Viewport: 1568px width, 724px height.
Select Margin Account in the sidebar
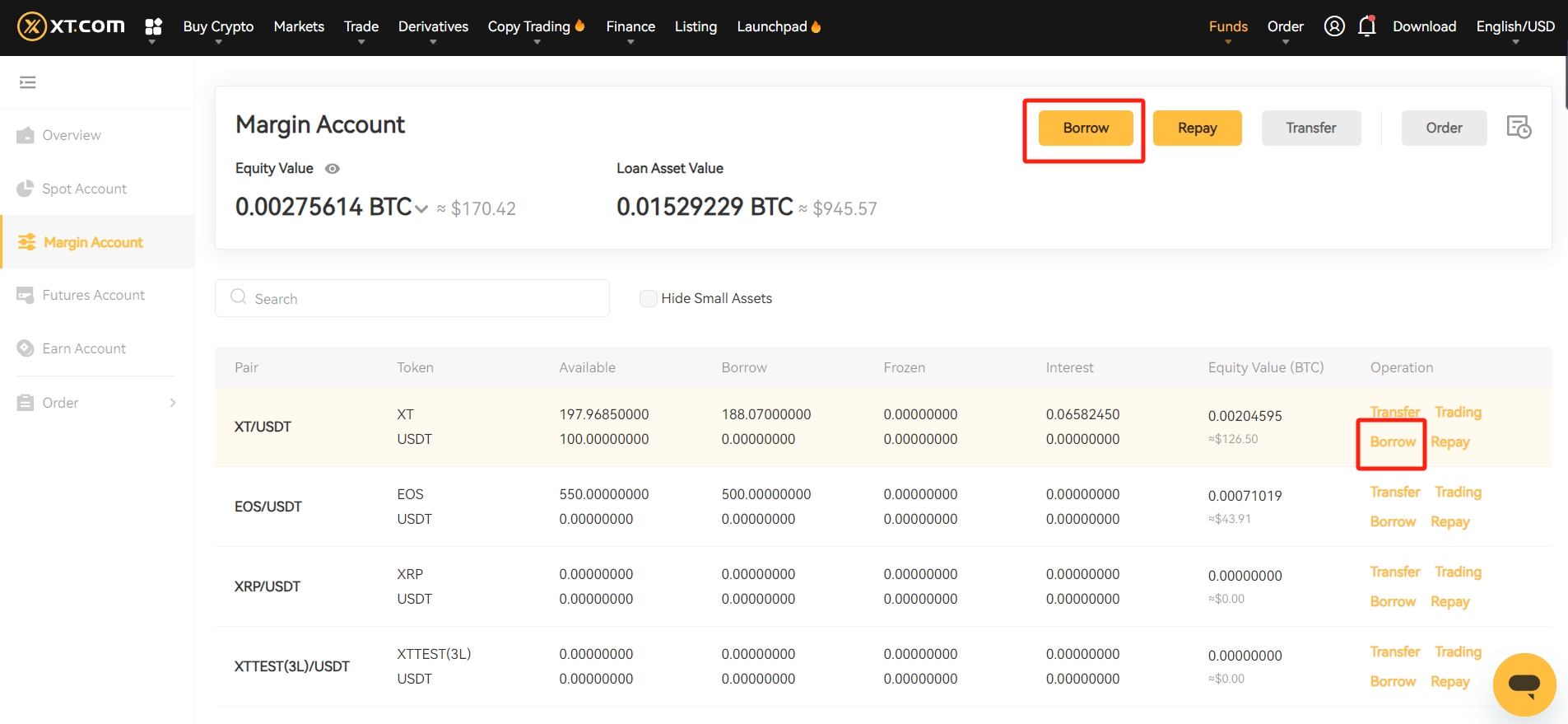point(97,242)
